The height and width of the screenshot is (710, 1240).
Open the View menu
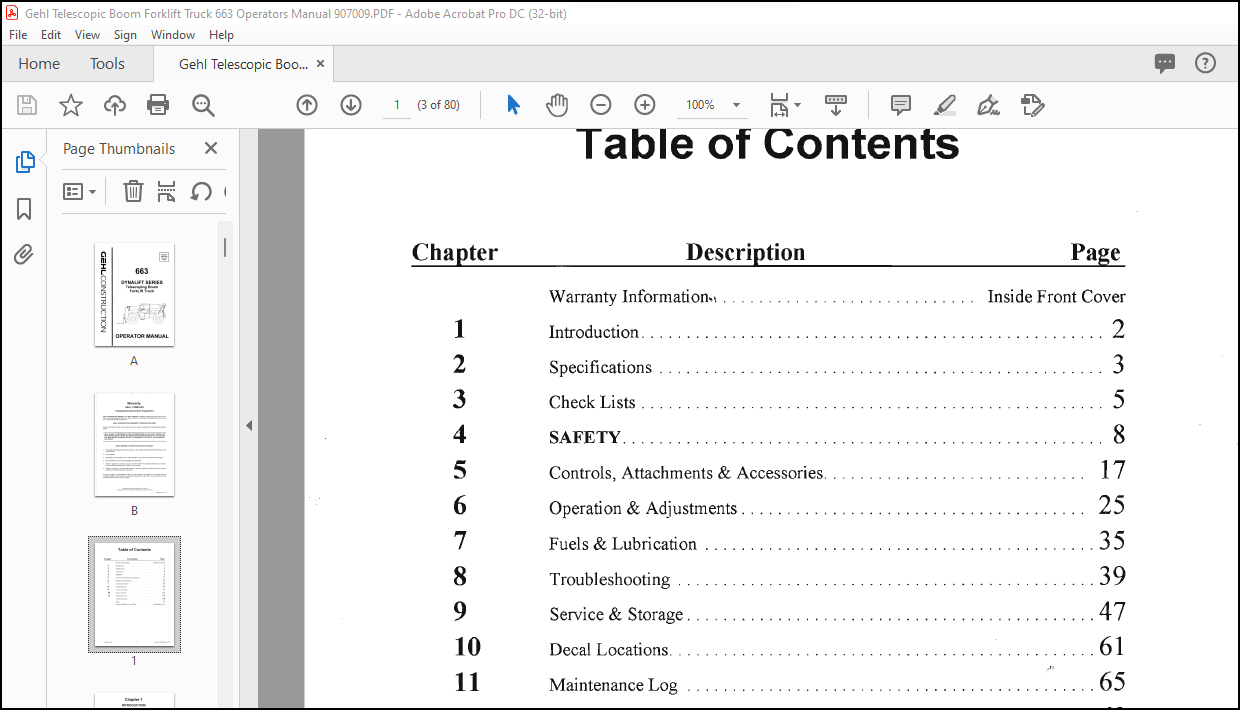pos(88,34)
